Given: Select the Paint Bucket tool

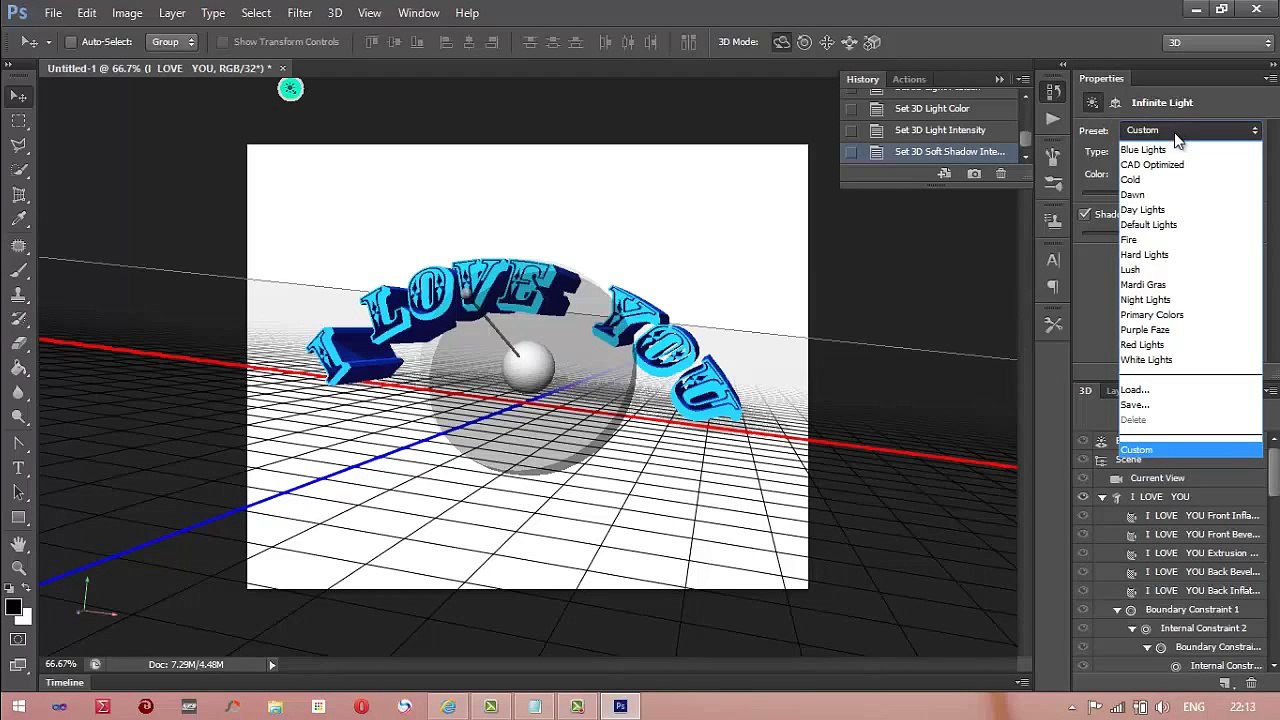Looking at the screenshot, I should click(x=19, y=369).
